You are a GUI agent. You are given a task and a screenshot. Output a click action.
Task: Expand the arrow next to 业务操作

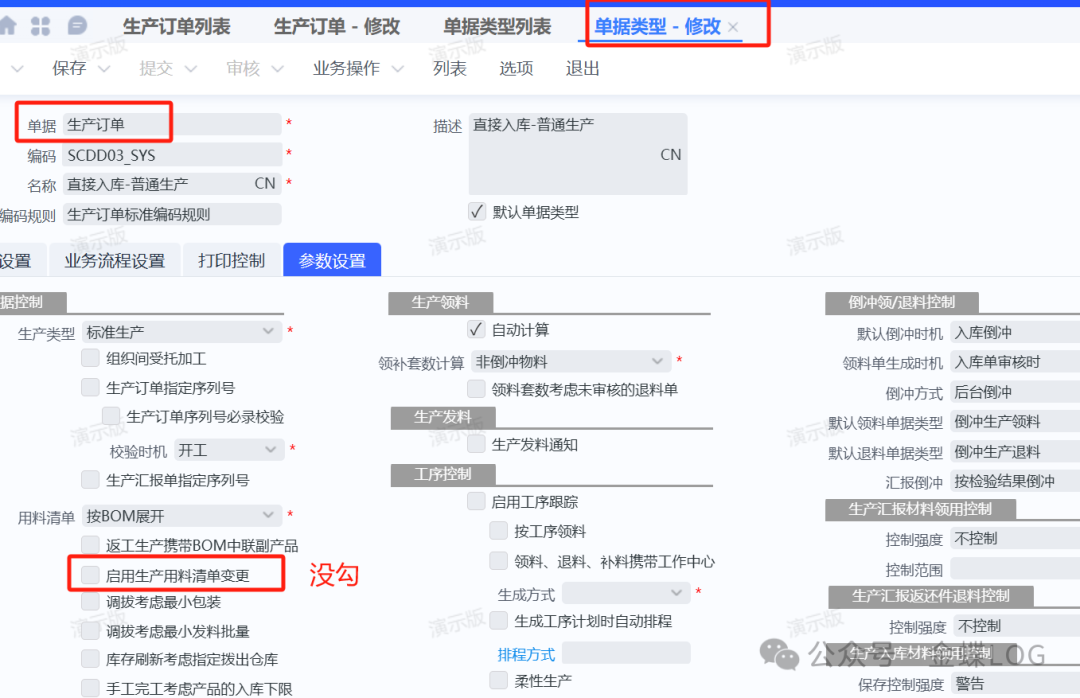tap(397, 69)
